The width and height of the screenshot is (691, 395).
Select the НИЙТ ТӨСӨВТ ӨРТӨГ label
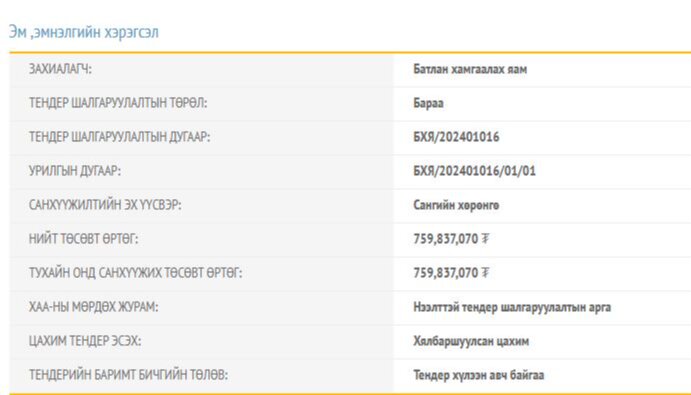click(x=83, y=239)
